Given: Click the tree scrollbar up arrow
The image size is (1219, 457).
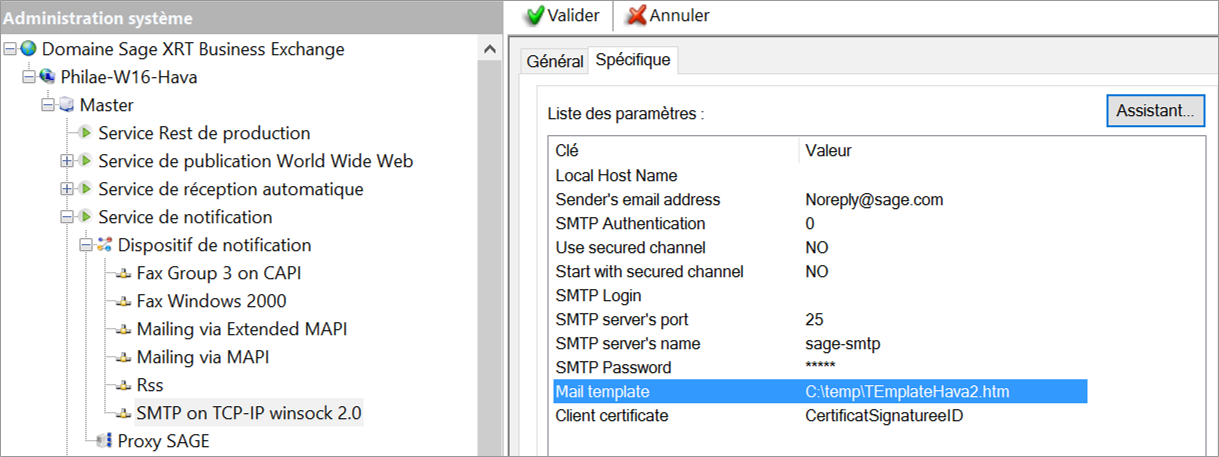Looking at the screenshot, I should [489, 49].
